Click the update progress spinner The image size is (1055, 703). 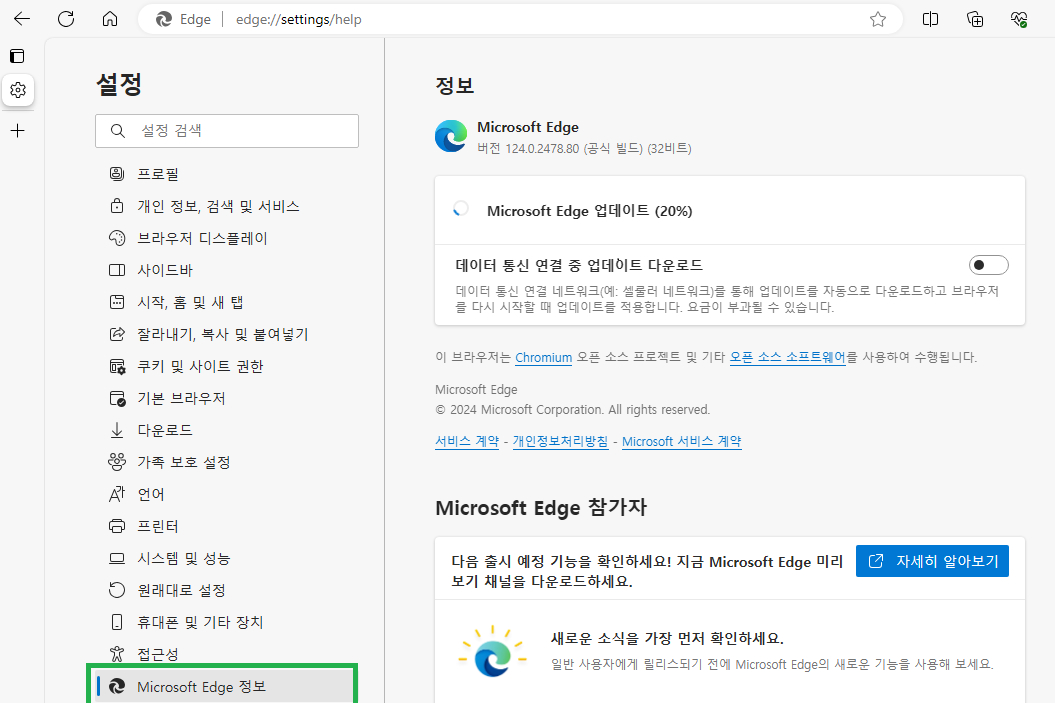pyautogui.click(x=461, y=210)
